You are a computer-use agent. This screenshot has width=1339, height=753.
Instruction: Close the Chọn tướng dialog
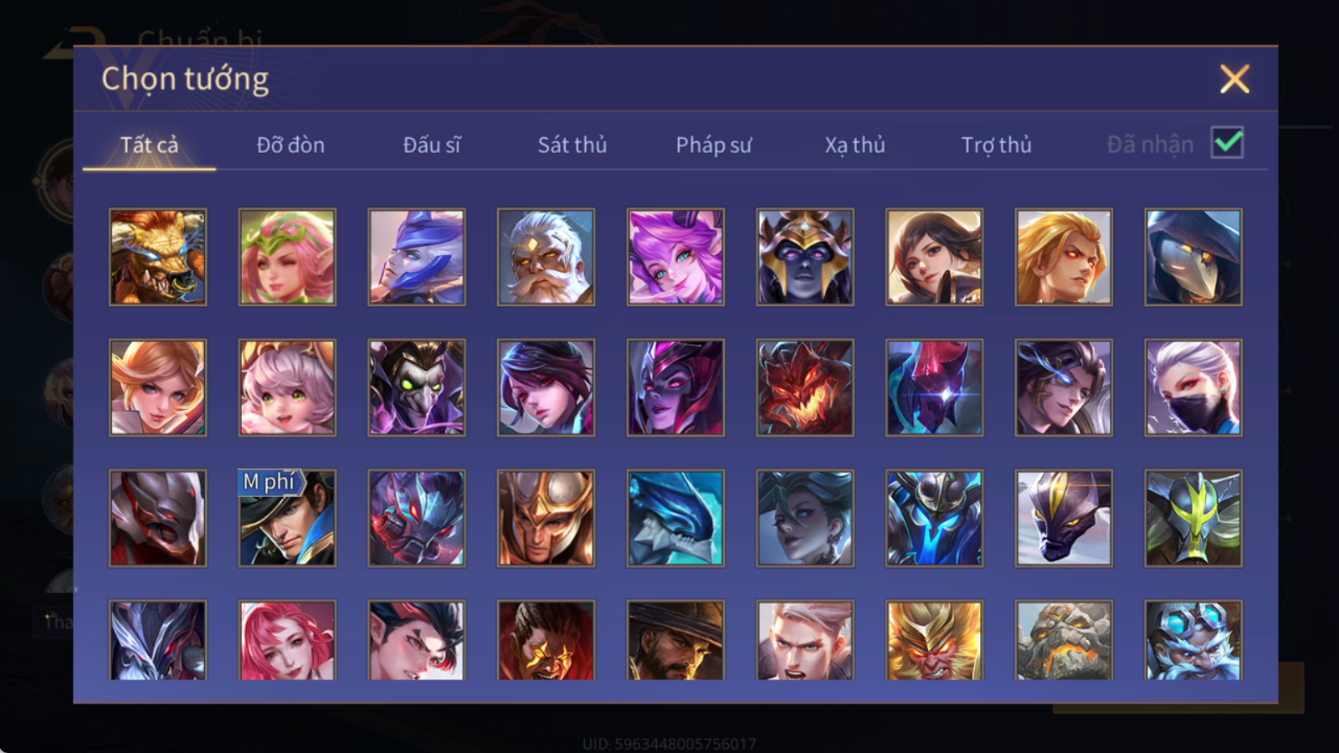[1235, 79]
